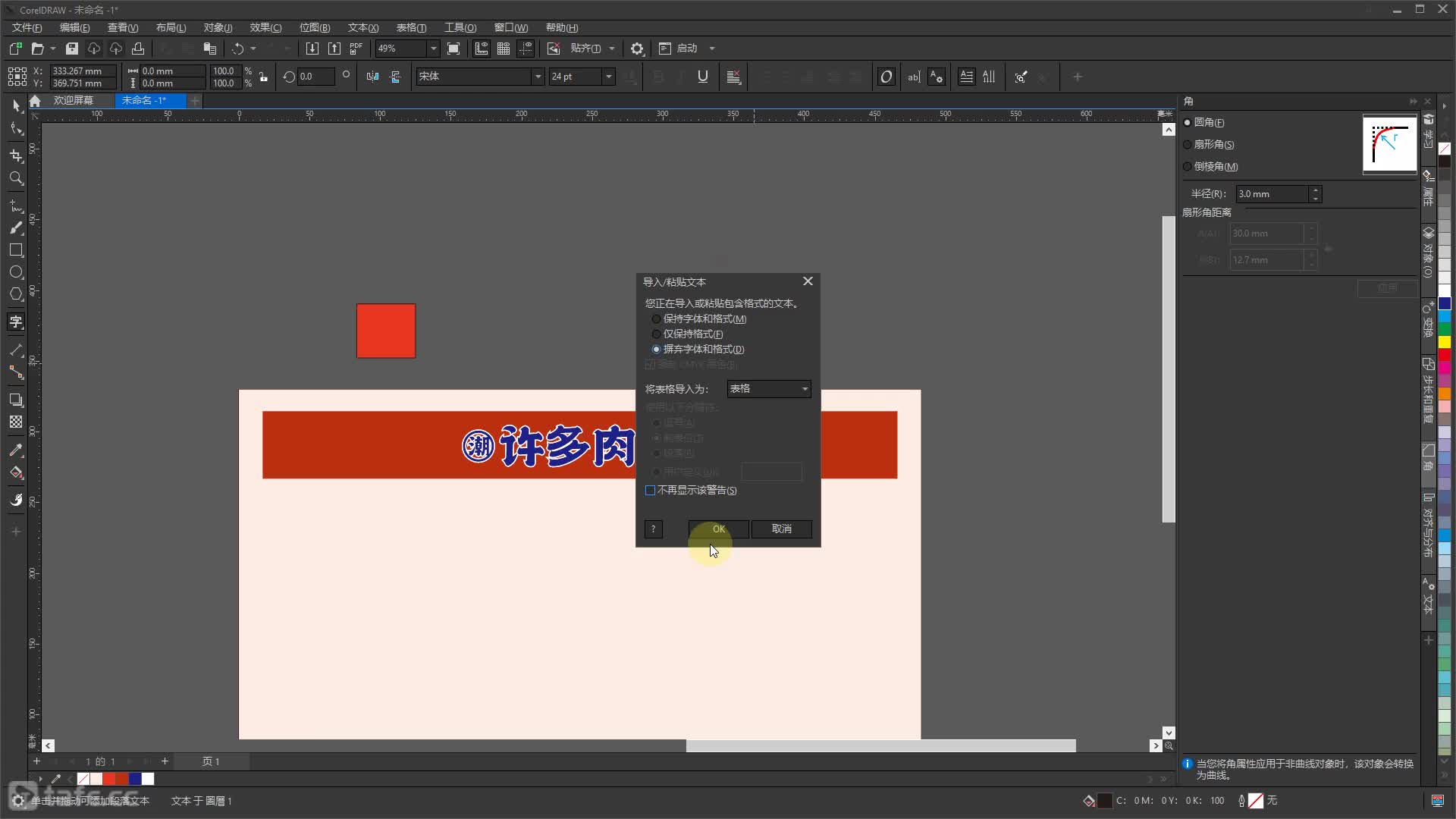The image size is (1456, 819).
Task: Print the document using the printer icon
Action: (x=138, y=49)
